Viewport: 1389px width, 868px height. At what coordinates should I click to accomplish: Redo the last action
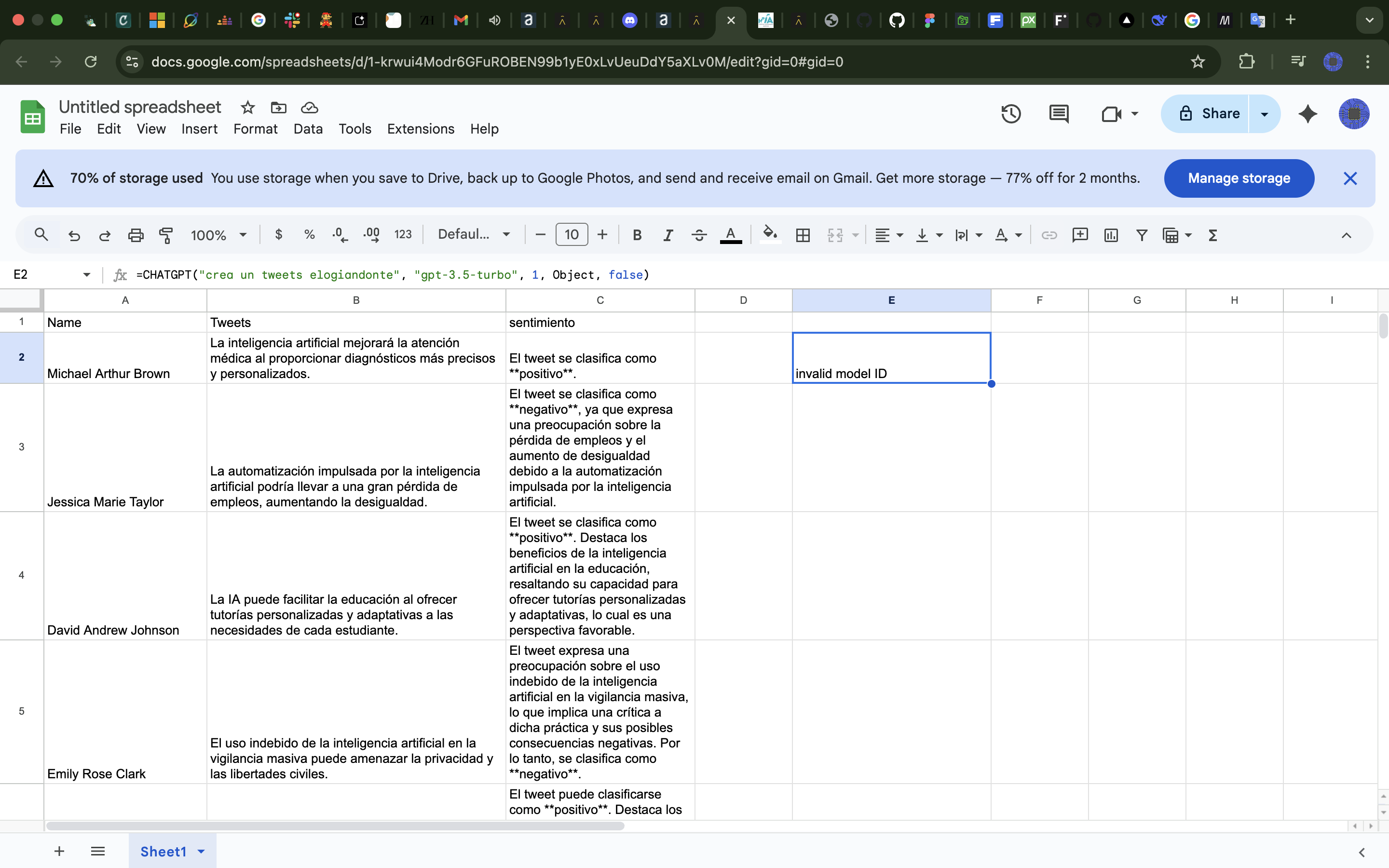click(105, 235)
